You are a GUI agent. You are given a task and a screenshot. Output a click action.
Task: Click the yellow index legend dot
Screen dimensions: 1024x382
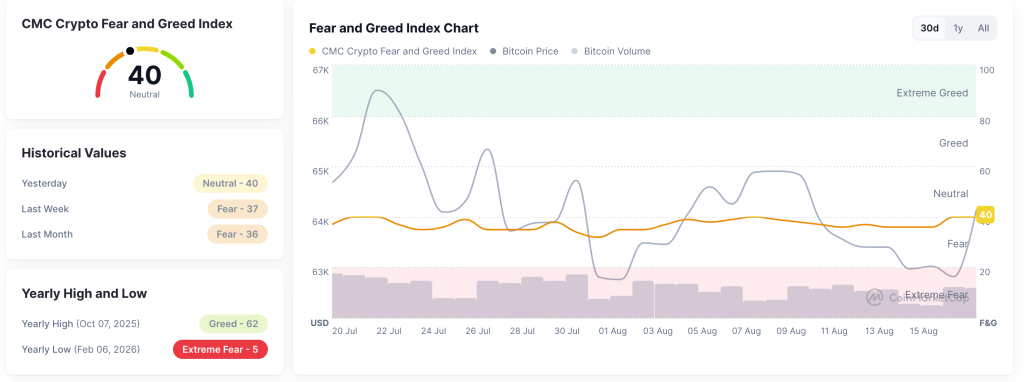coord(313,51)
